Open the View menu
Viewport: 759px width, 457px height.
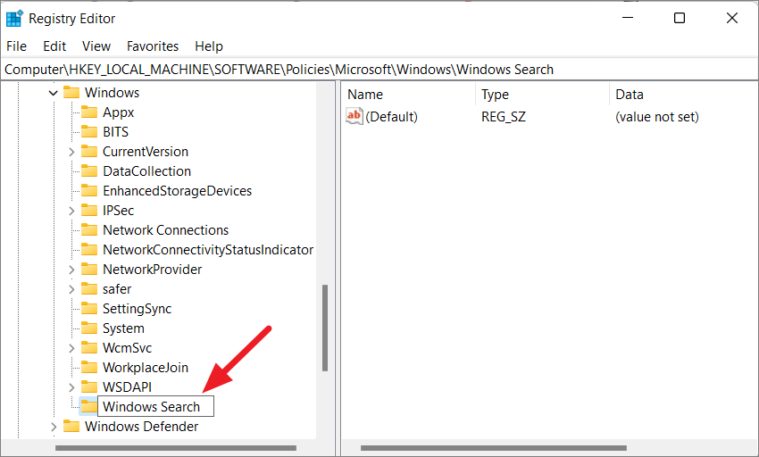pyautogui.click(x=96, y=46)
